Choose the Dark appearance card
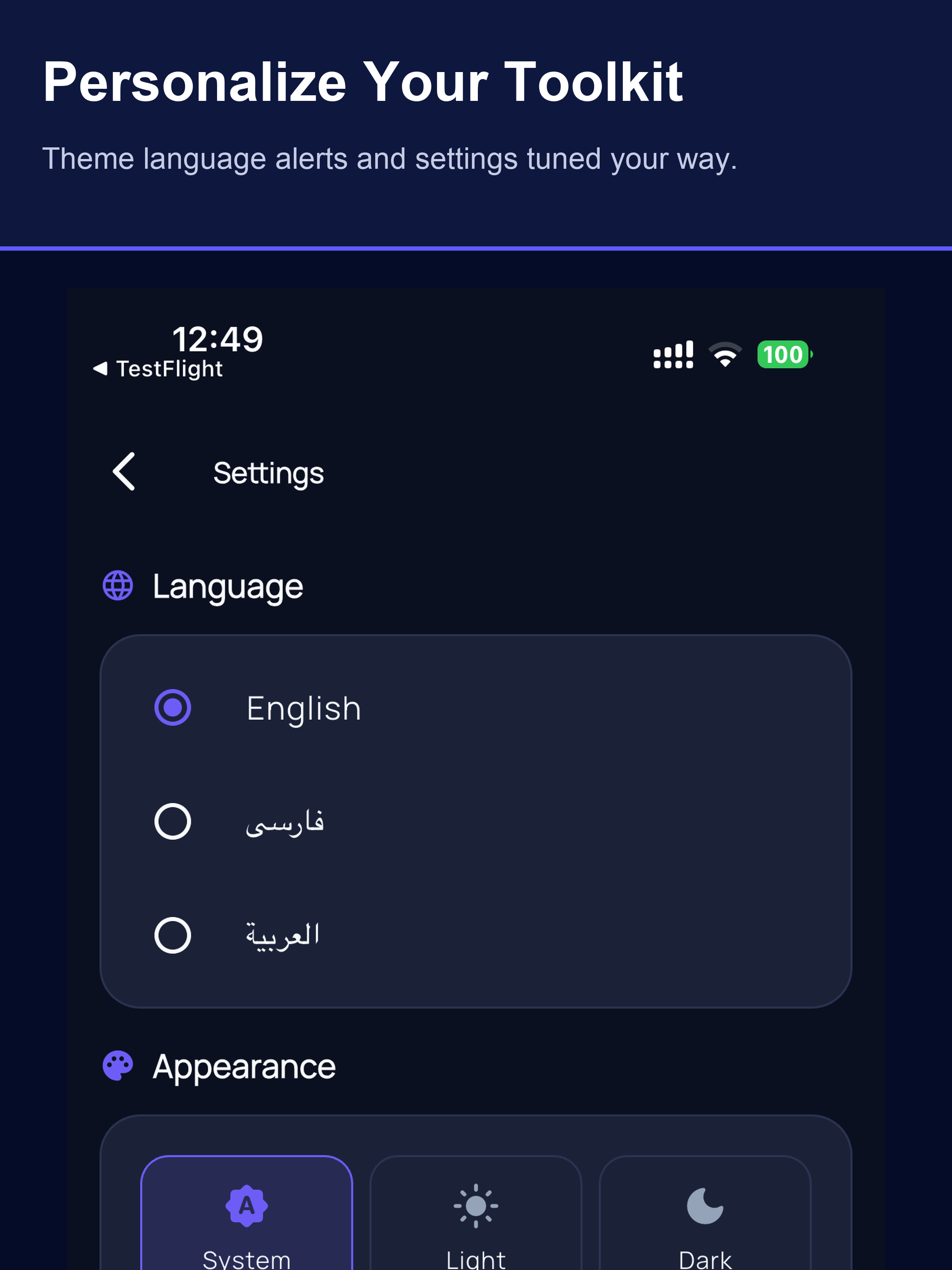The width and height of the screenshot is (952, 1270). tap(705, 1212)
